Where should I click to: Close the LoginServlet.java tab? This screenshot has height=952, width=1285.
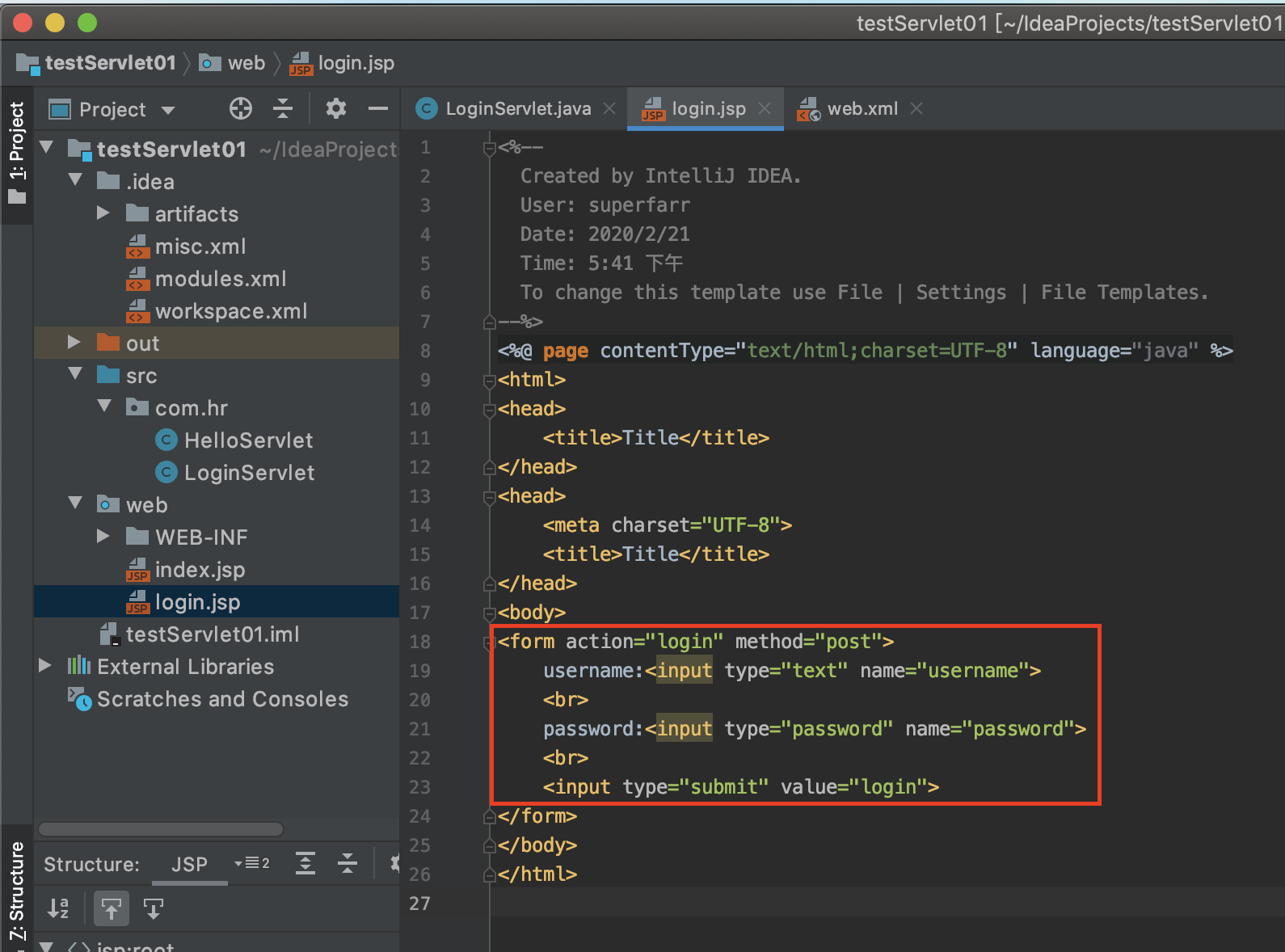tap(610, 108)
